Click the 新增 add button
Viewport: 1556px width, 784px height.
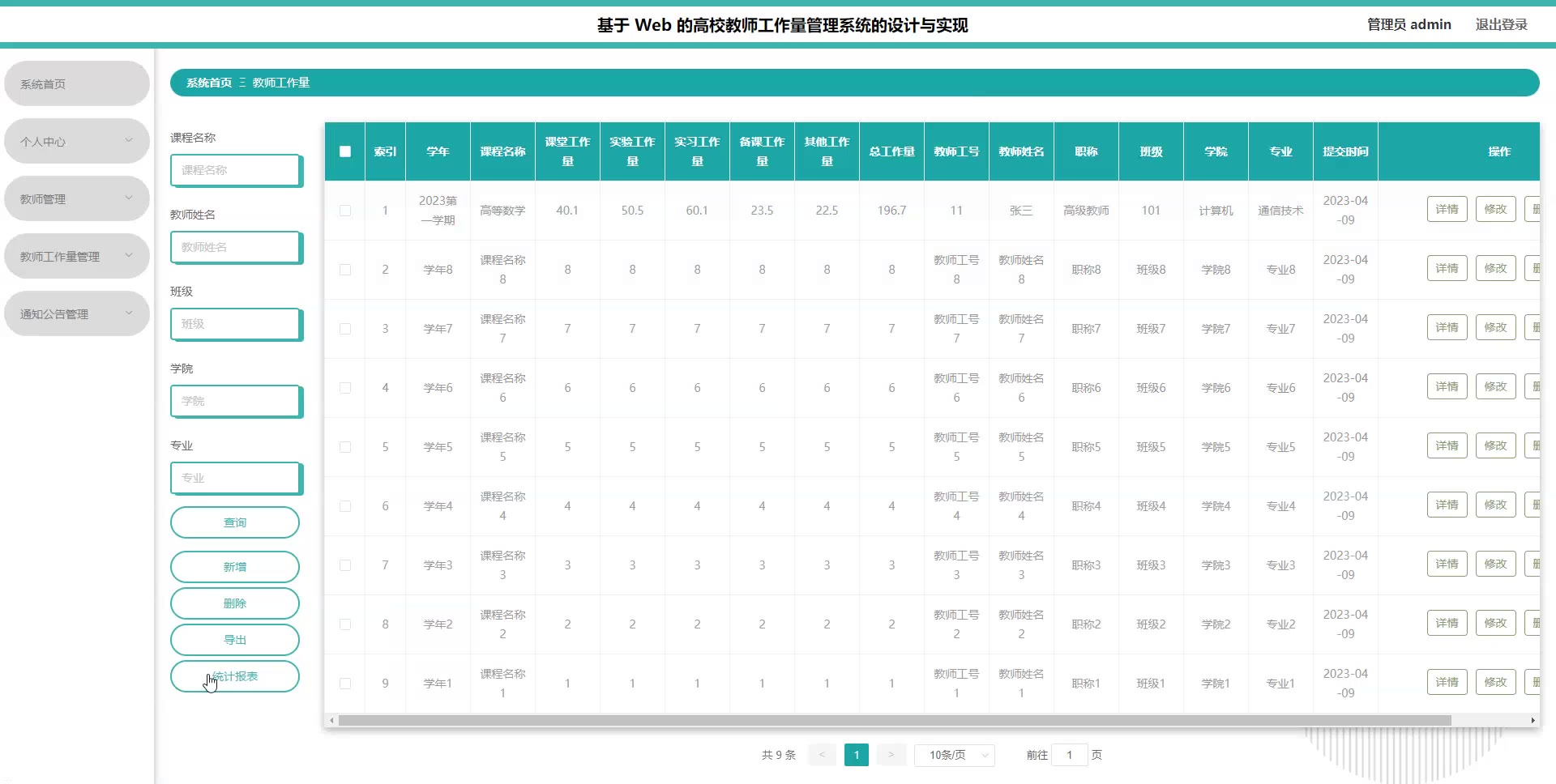tap(235, 567)
